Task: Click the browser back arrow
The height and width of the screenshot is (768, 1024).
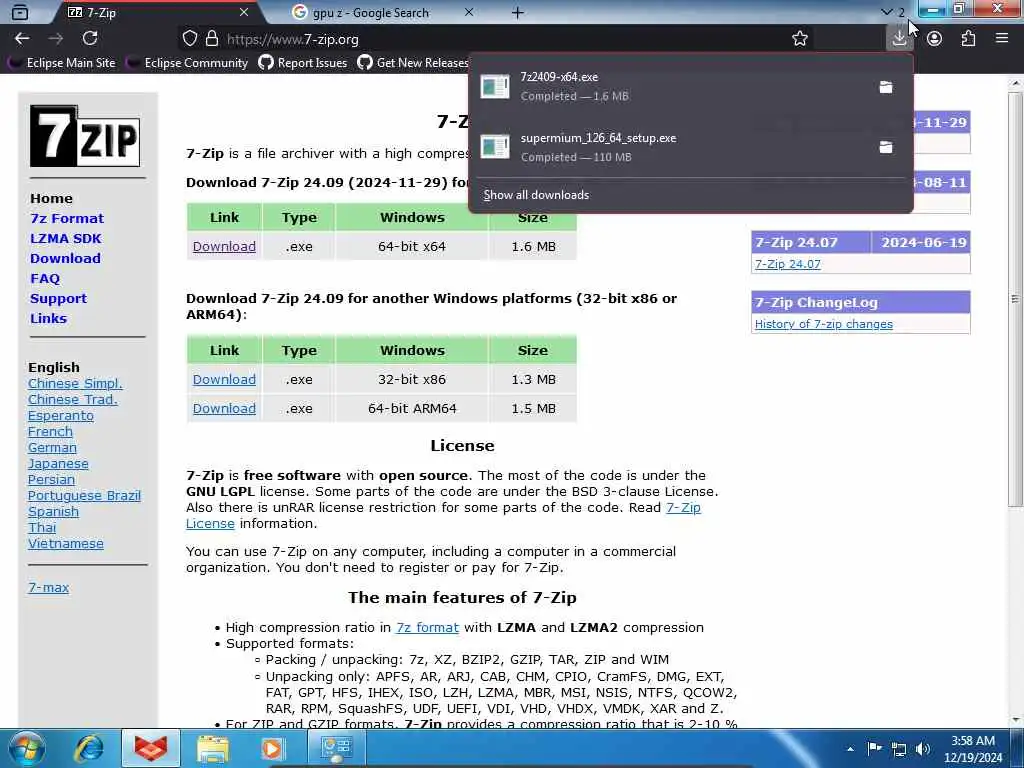Action: (22, 39)
